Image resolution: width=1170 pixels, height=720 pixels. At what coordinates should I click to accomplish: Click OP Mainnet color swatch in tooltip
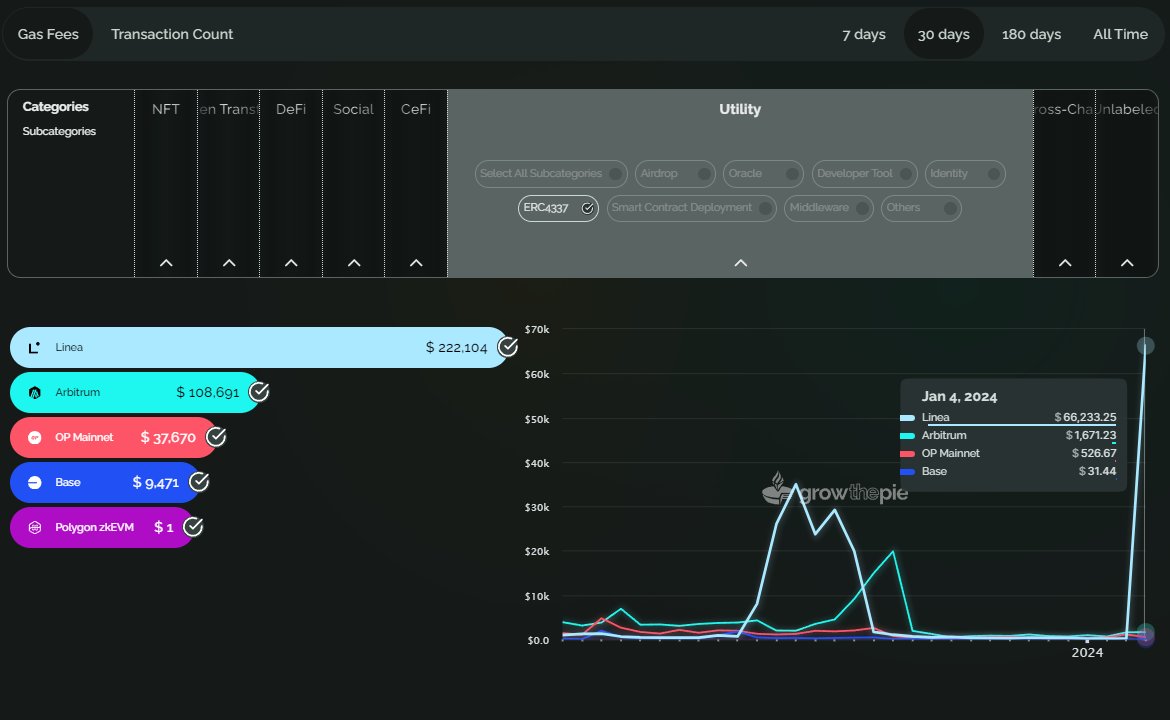(x=907, y=454)
